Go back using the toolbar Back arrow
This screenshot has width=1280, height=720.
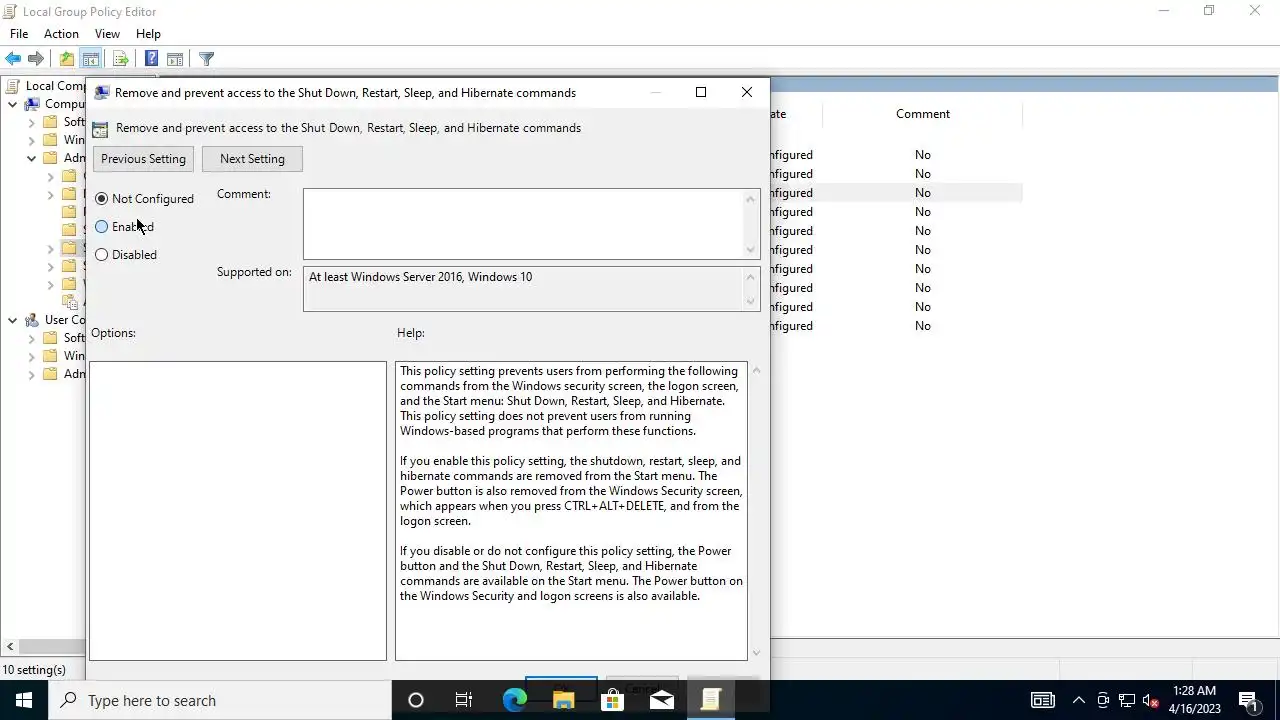tap(13, 59)
